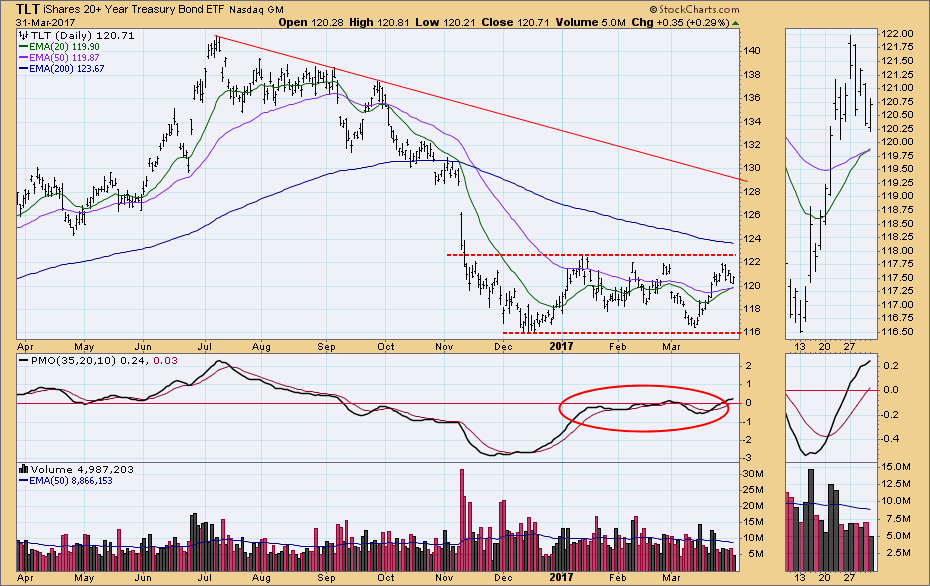The height and width of the screenshot is (586, 930).
Task: Click the TLT (Daily) 120.71 legend entry
Action: coord(82,36)
